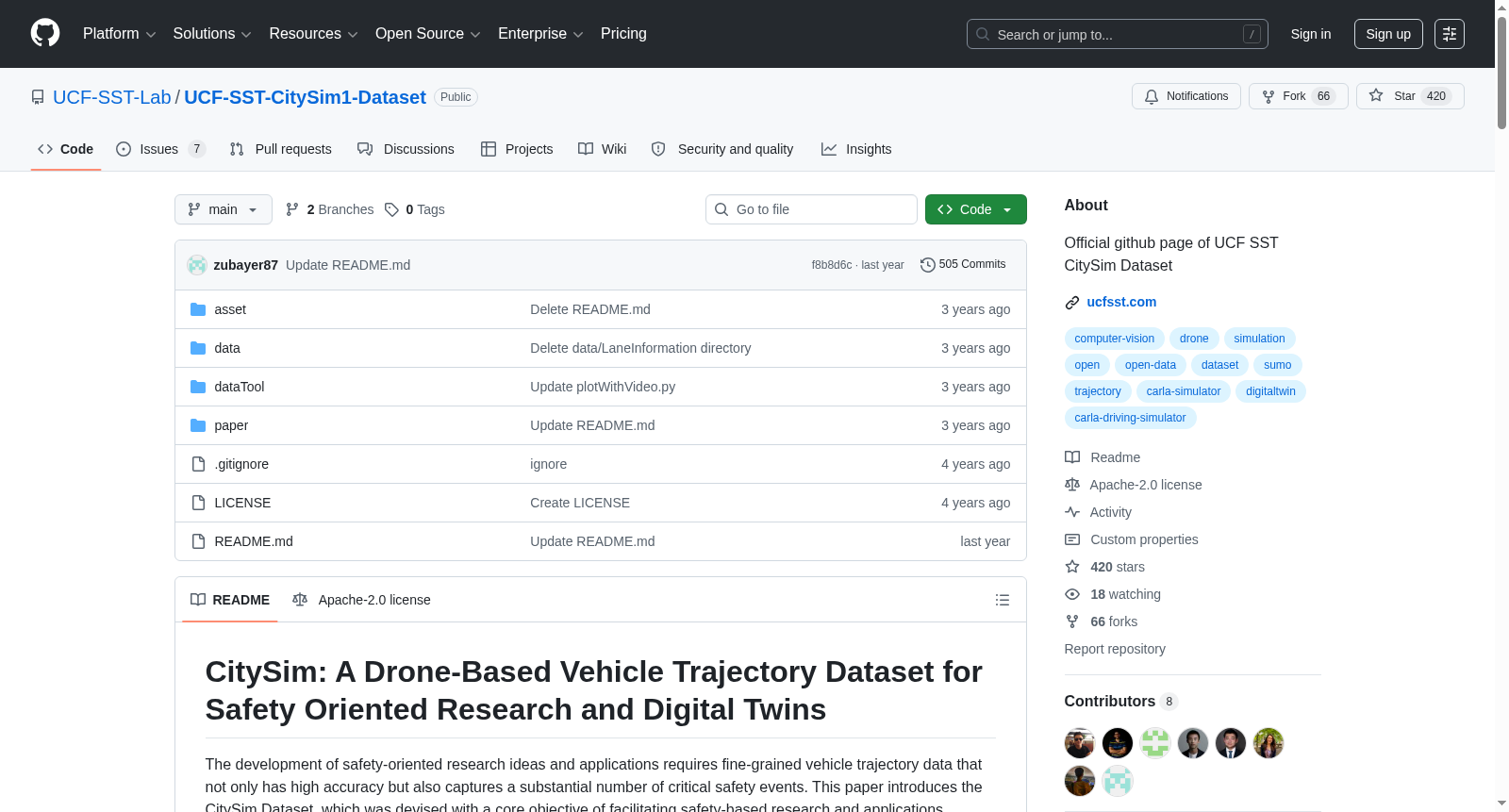Open the .gitignore file icon
The image size is (1509, 812).
198,464
